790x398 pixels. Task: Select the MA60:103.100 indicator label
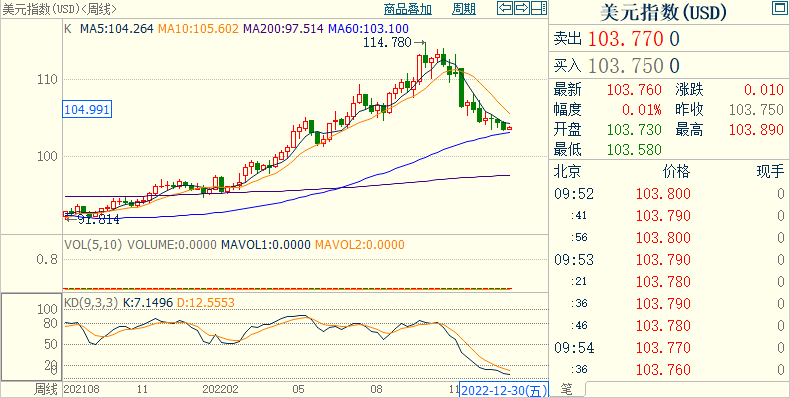(368, 29)
